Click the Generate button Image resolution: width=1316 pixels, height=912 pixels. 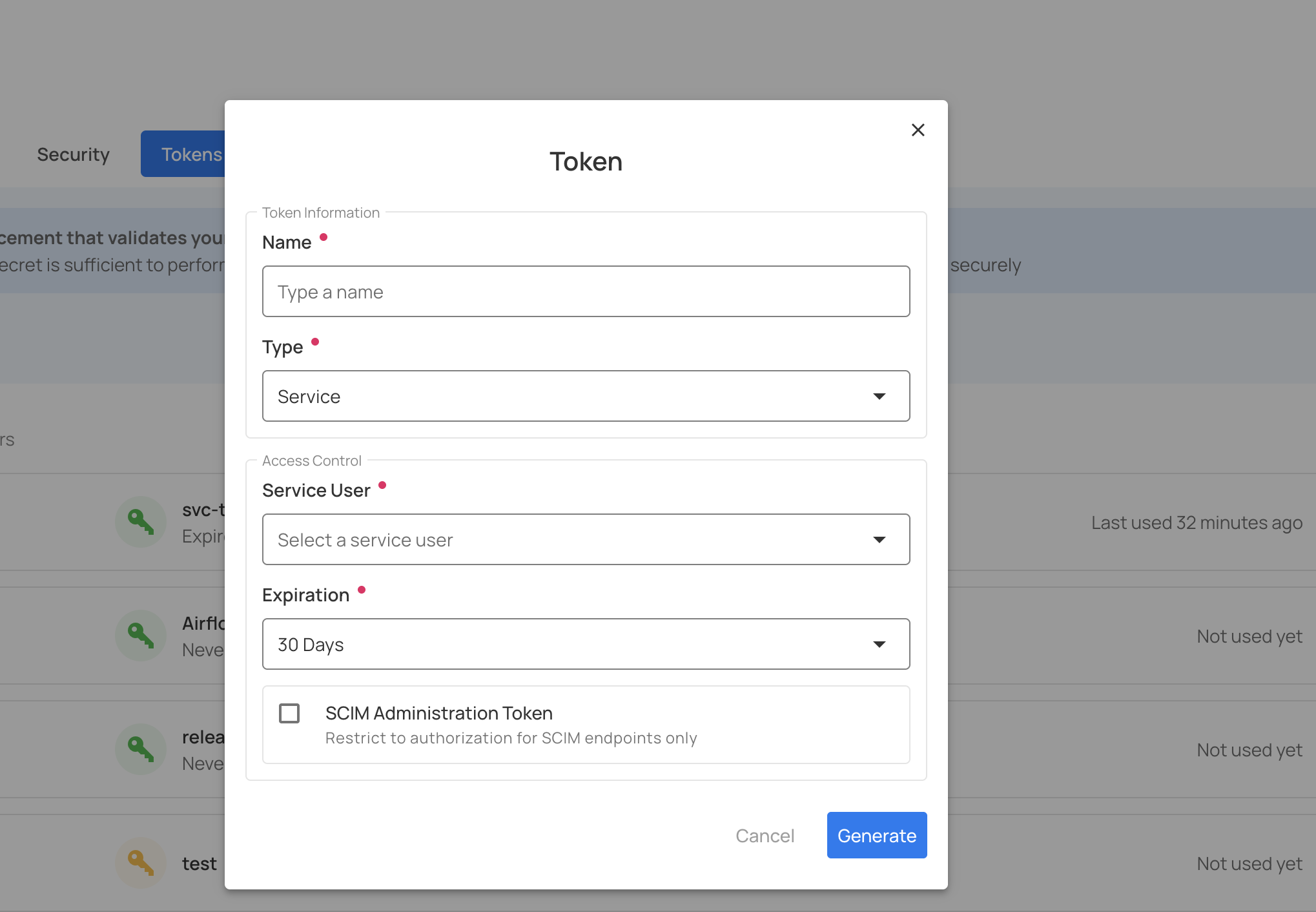(876, 835)
